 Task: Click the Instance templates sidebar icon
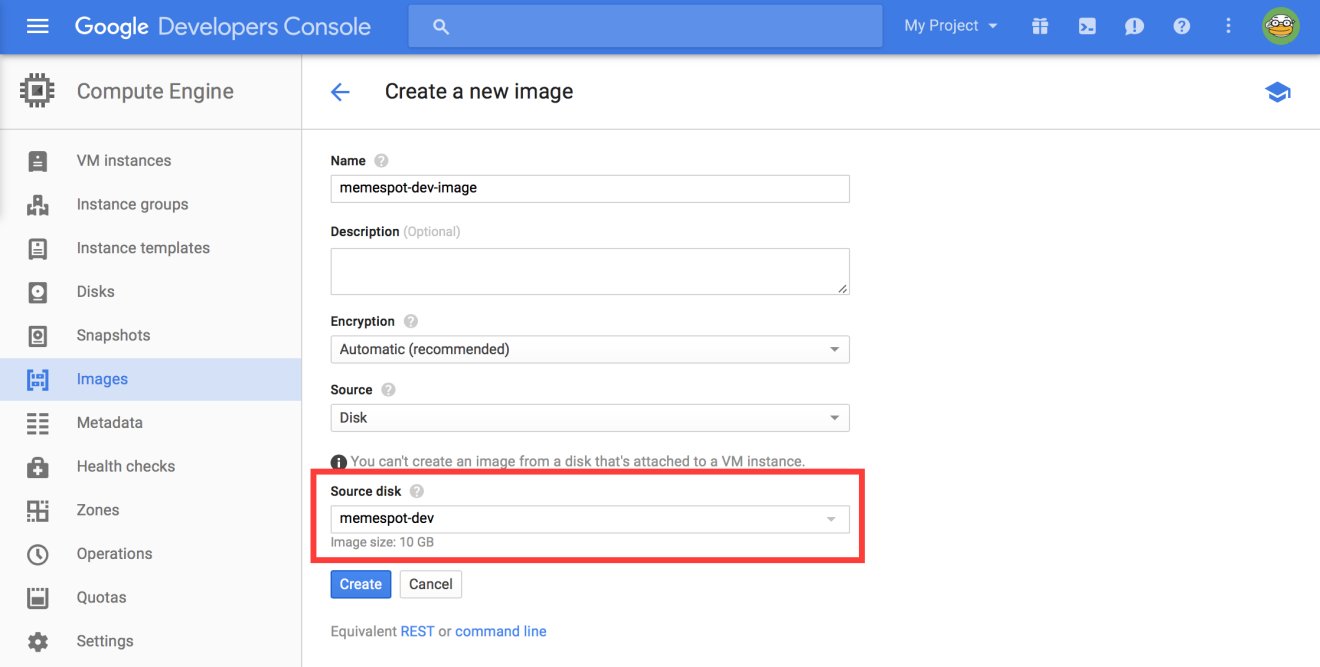tap(38, 248)
